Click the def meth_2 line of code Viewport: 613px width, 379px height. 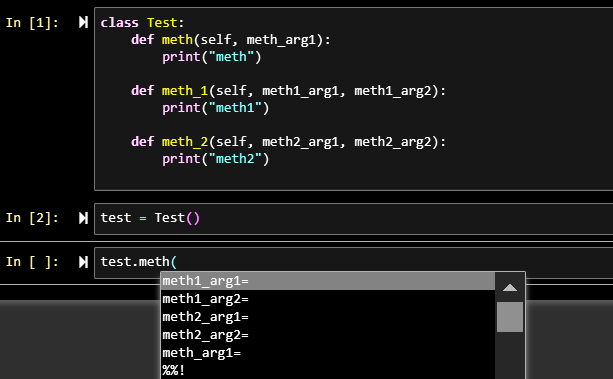[x=288, y=142]
